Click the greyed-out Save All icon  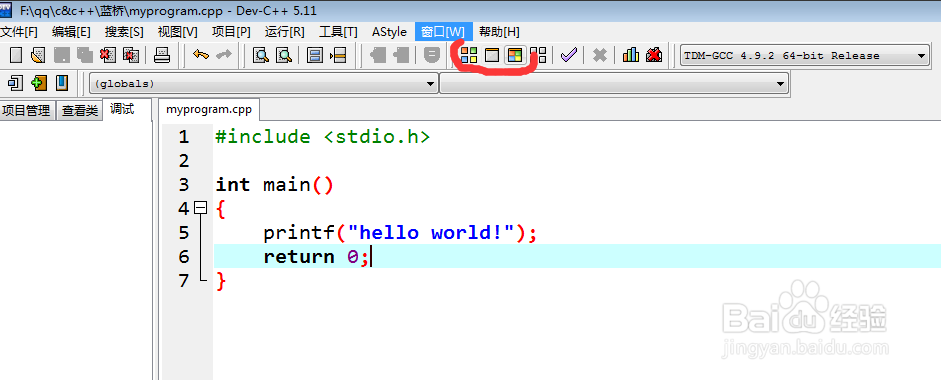(x=85, y=56)
